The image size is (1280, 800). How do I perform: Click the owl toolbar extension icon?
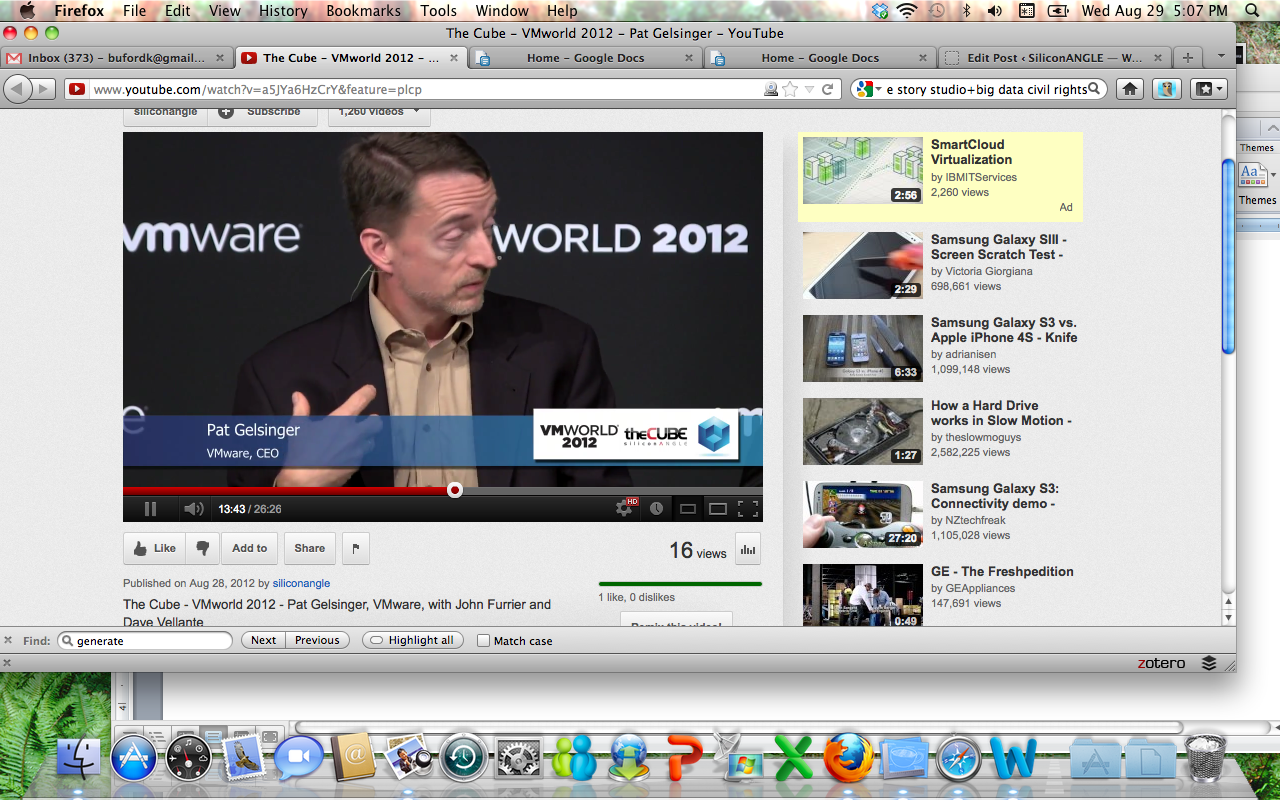(1167, 89)
